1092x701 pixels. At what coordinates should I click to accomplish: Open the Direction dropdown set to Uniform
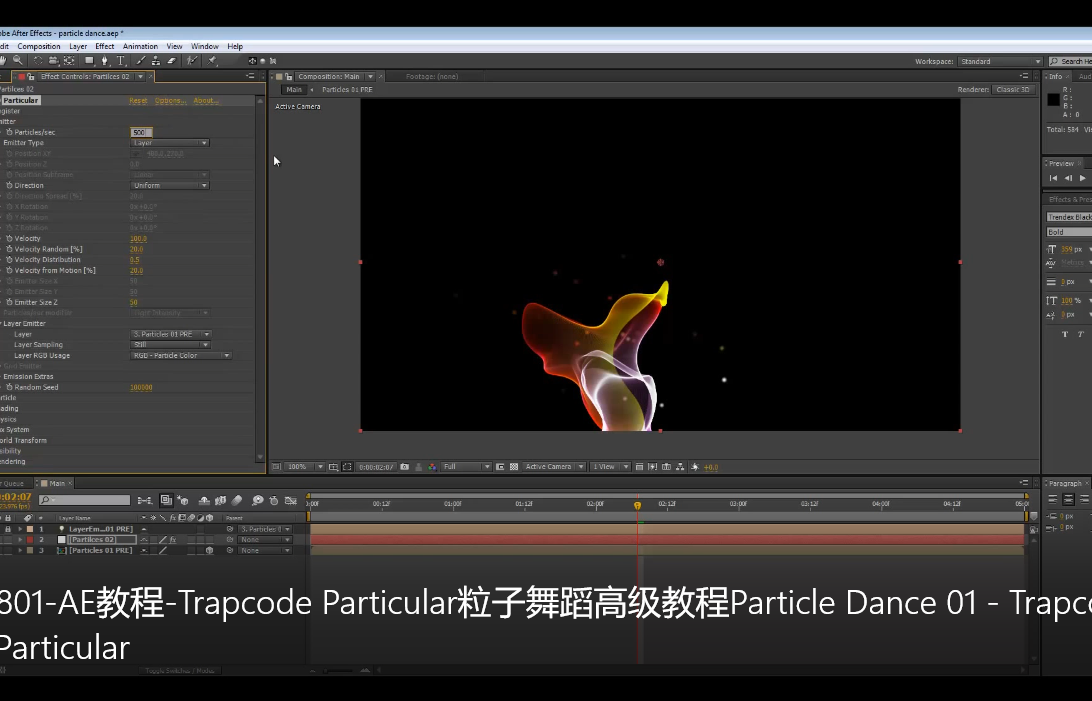pos(170,185)
